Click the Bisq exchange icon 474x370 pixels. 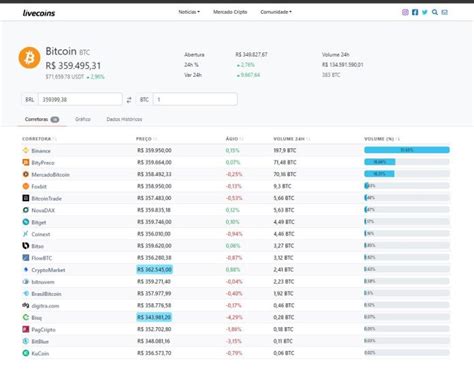click(26, 317)
